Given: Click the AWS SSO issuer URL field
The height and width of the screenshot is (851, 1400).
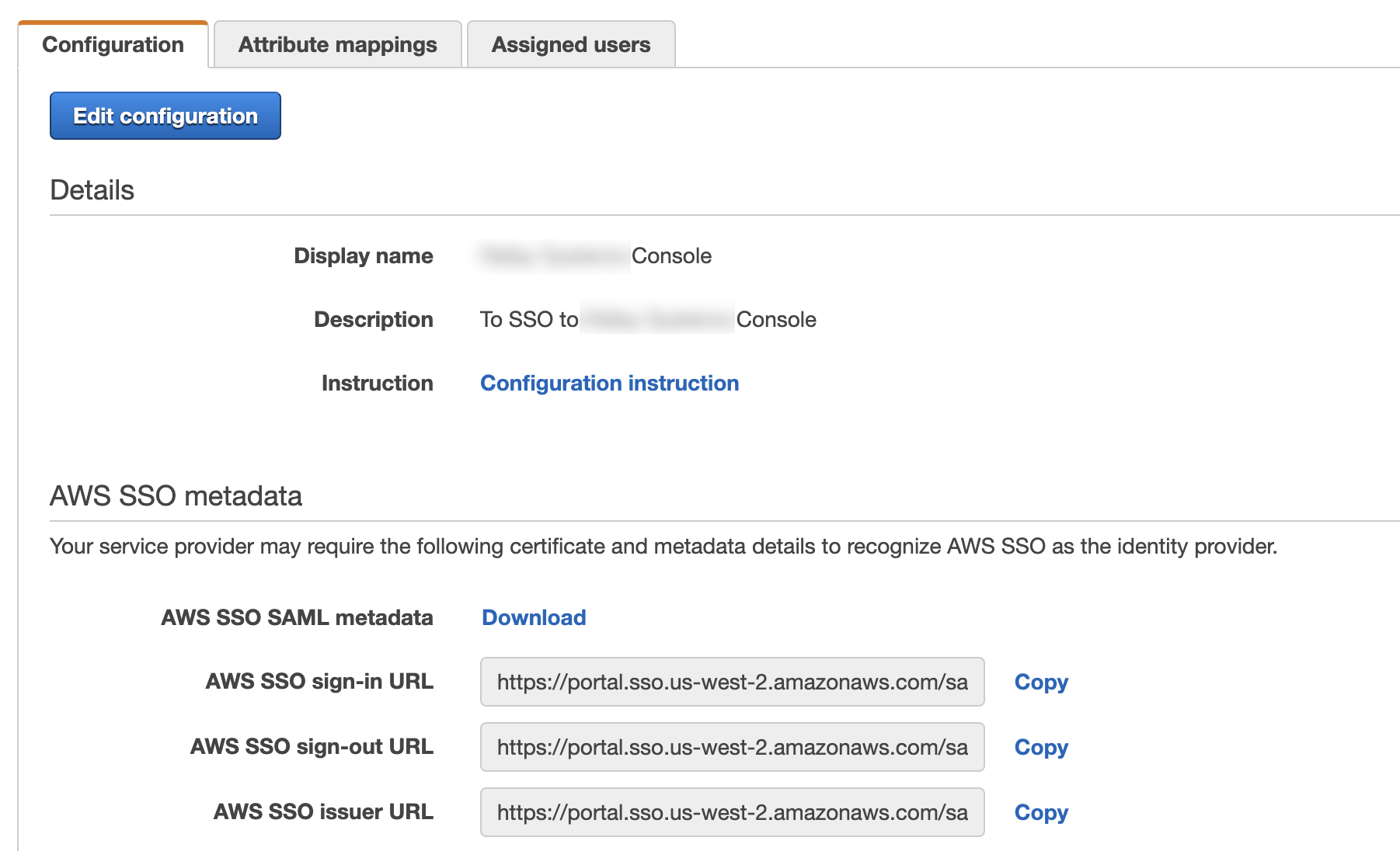Looking at the screenshot, I should [x=733, y=812].
